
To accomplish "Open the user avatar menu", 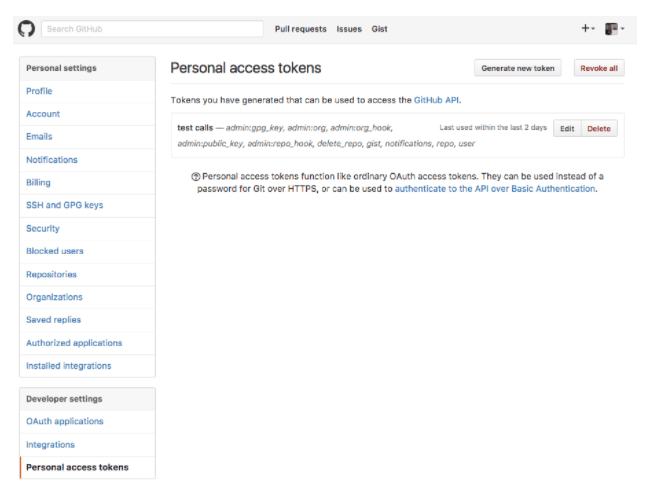I will click(615, 29).
